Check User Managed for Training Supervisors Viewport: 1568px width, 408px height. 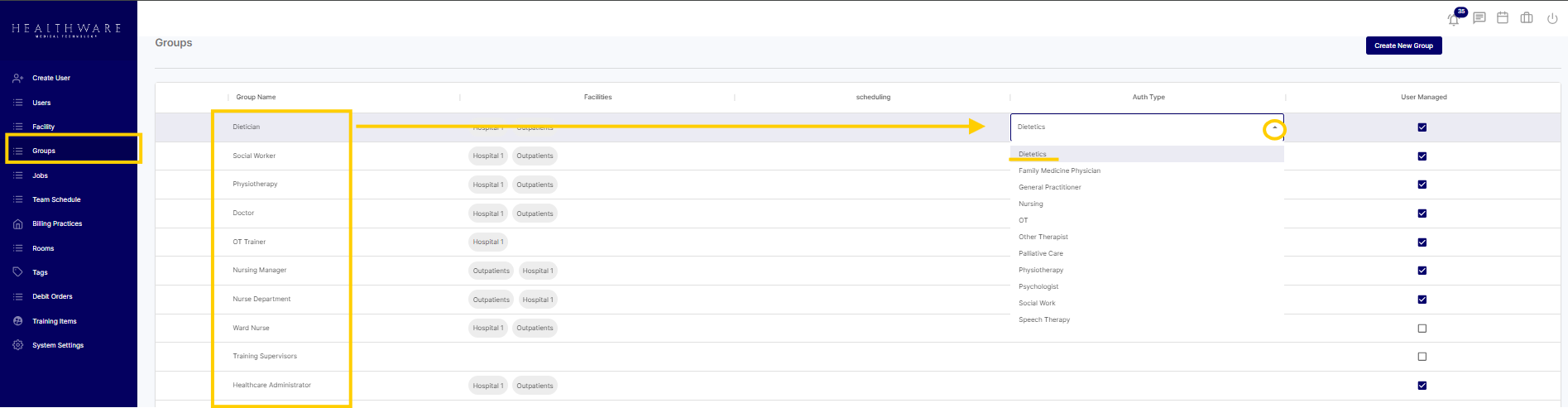pos(1422,357)
